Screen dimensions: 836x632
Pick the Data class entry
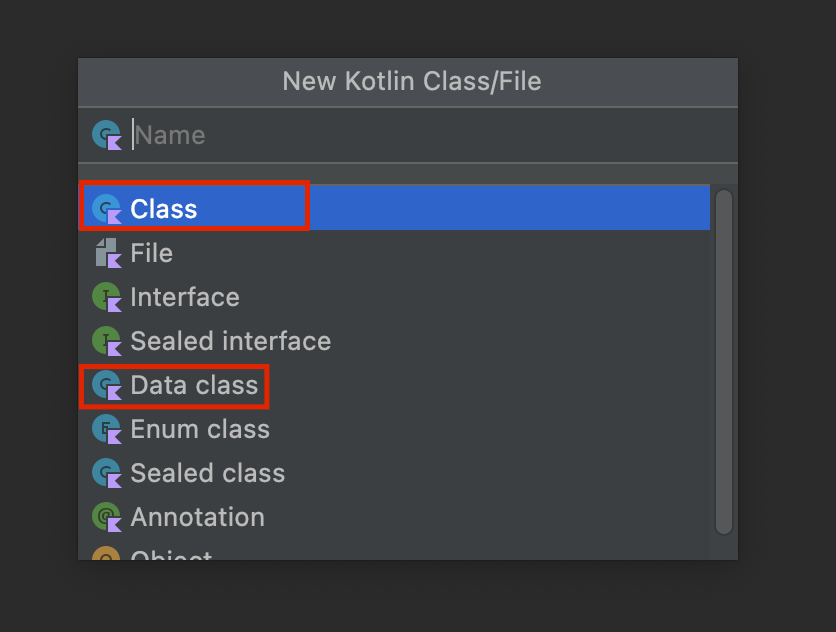pos(194,385)
